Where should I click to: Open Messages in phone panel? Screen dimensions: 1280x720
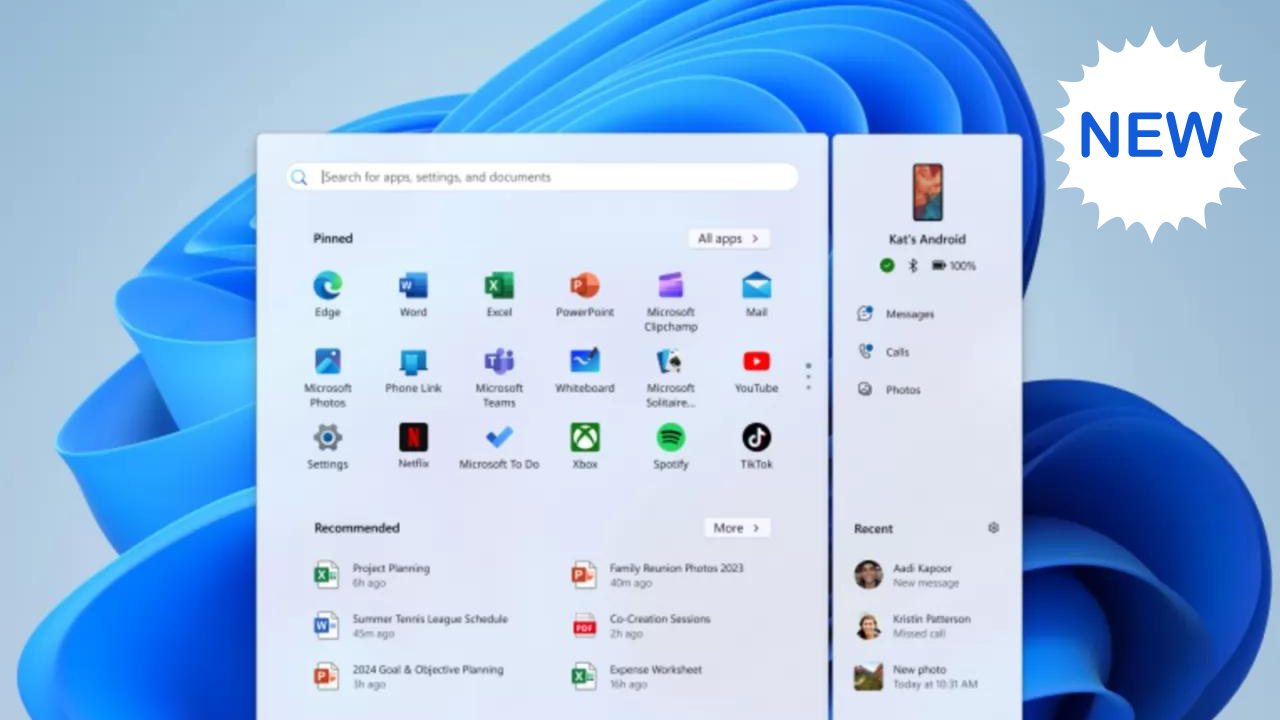(x=895, y=314)
